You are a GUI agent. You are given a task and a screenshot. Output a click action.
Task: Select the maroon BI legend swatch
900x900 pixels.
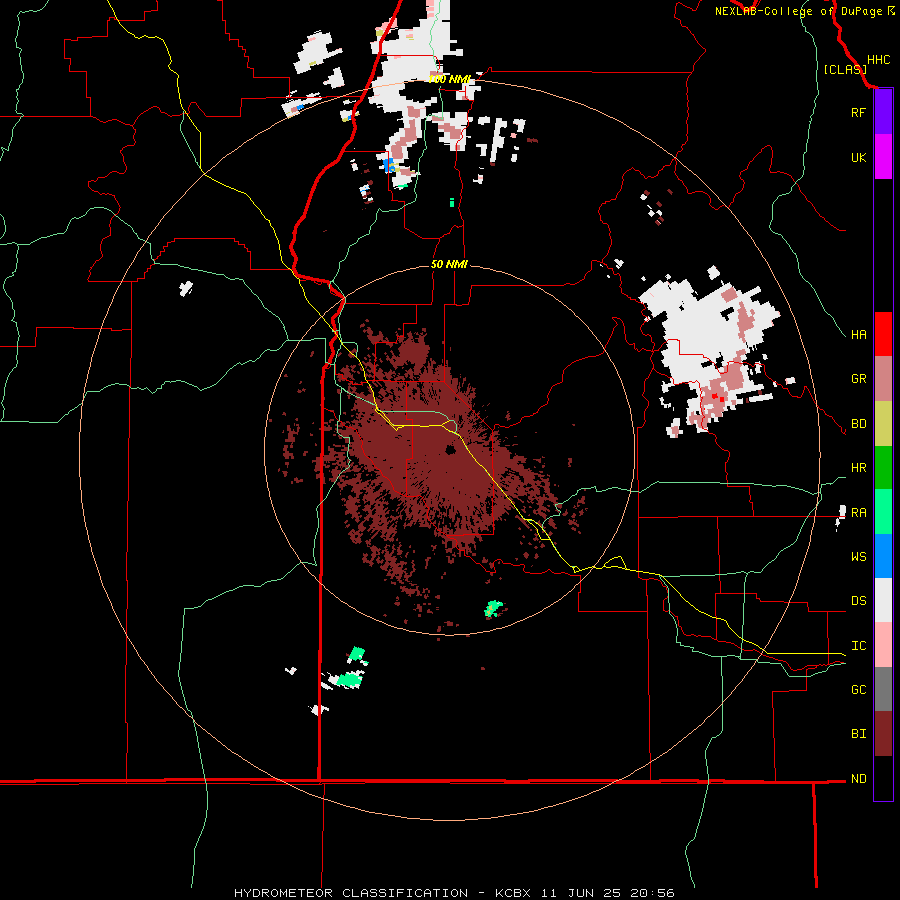pos(883,734)
